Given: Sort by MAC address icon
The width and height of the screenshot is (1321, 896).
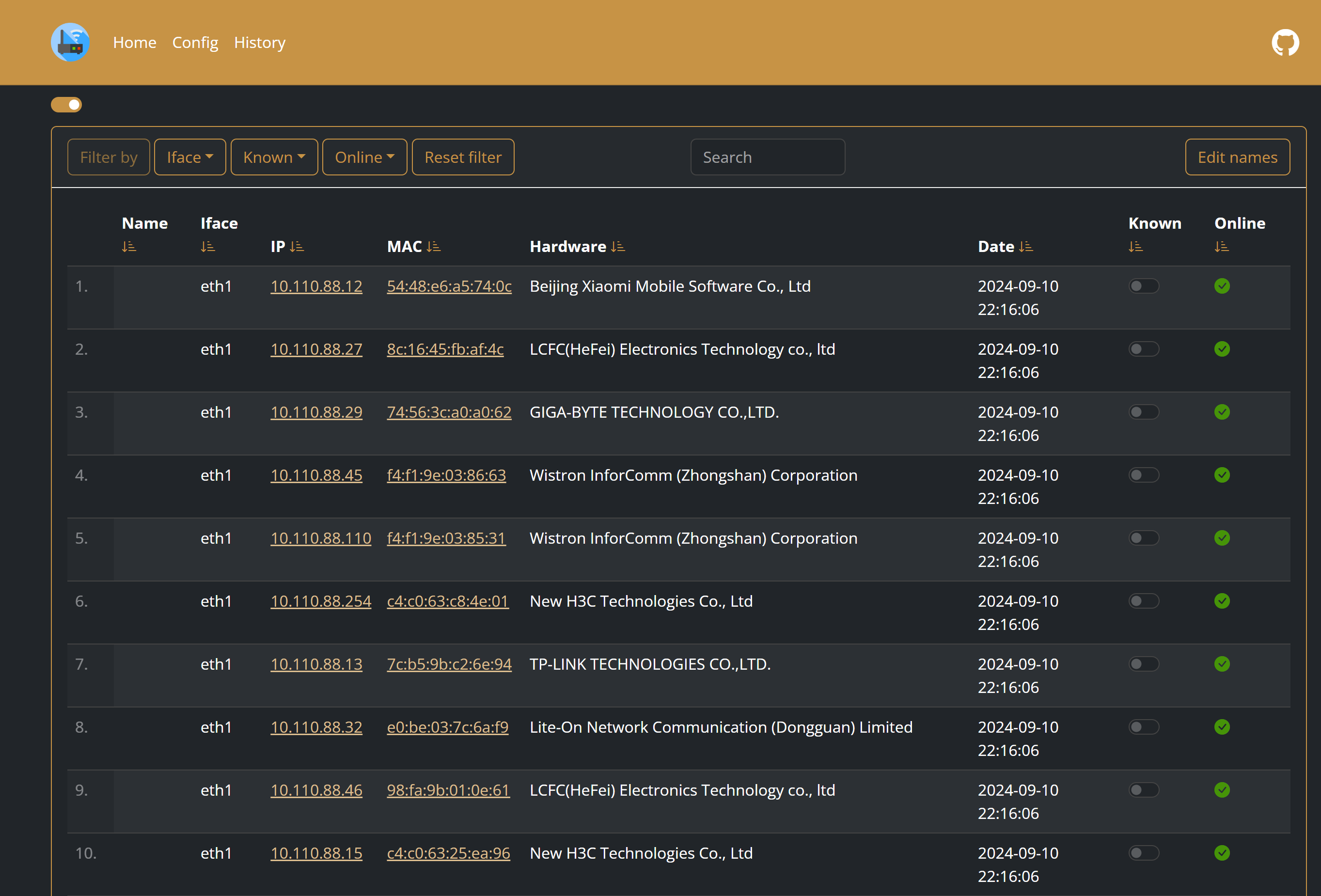Looking at the screenshot, I should coord(434,247).
